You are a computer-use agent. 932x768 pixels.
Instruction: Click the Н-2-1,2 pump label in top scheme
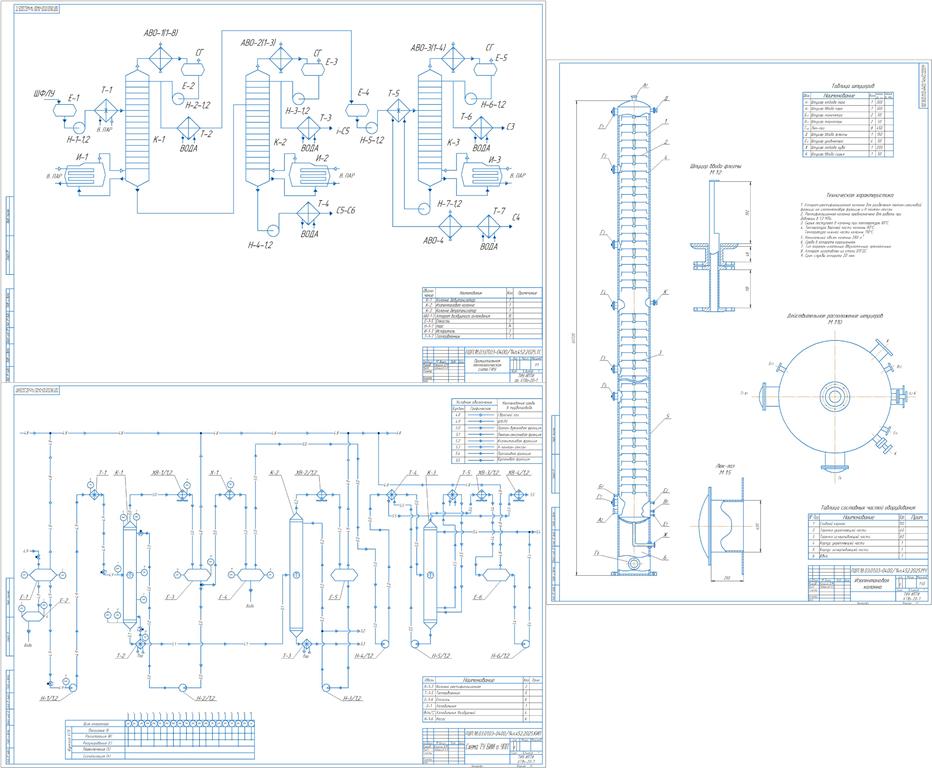point(197,105)
